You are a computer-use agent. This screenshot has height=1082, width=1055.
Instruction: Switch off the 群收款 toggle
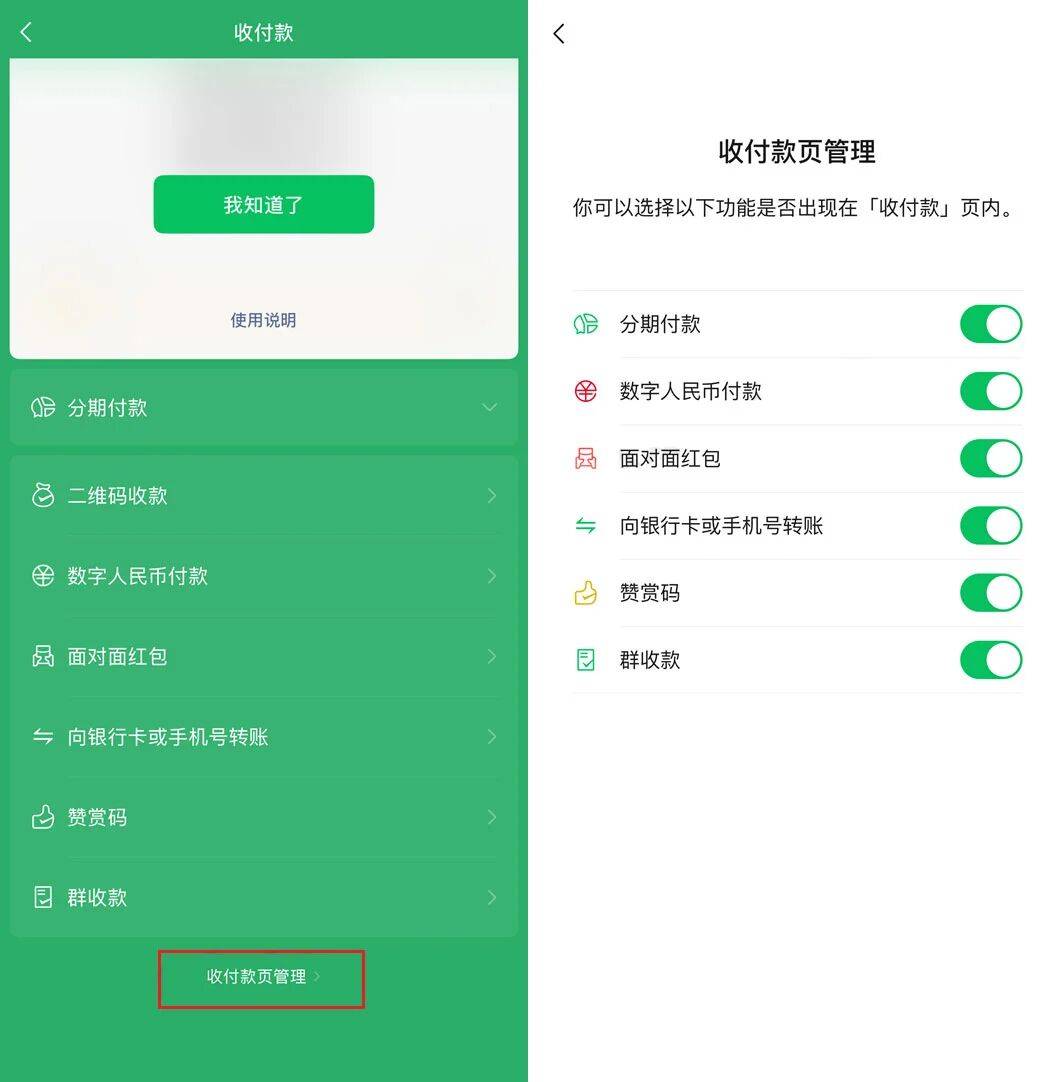tap(991, 660)
